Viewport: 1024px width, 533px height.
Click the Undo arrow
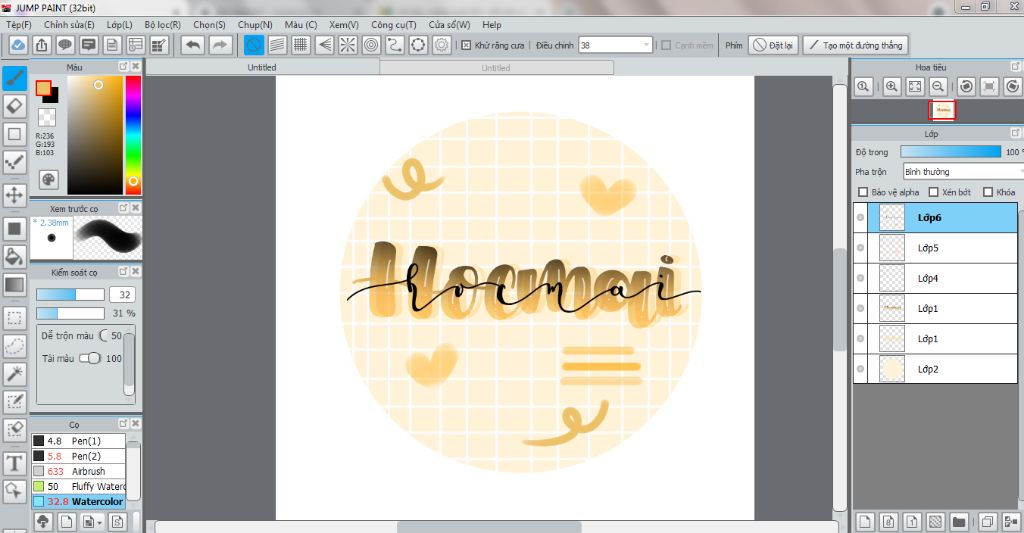pos(193,45)
